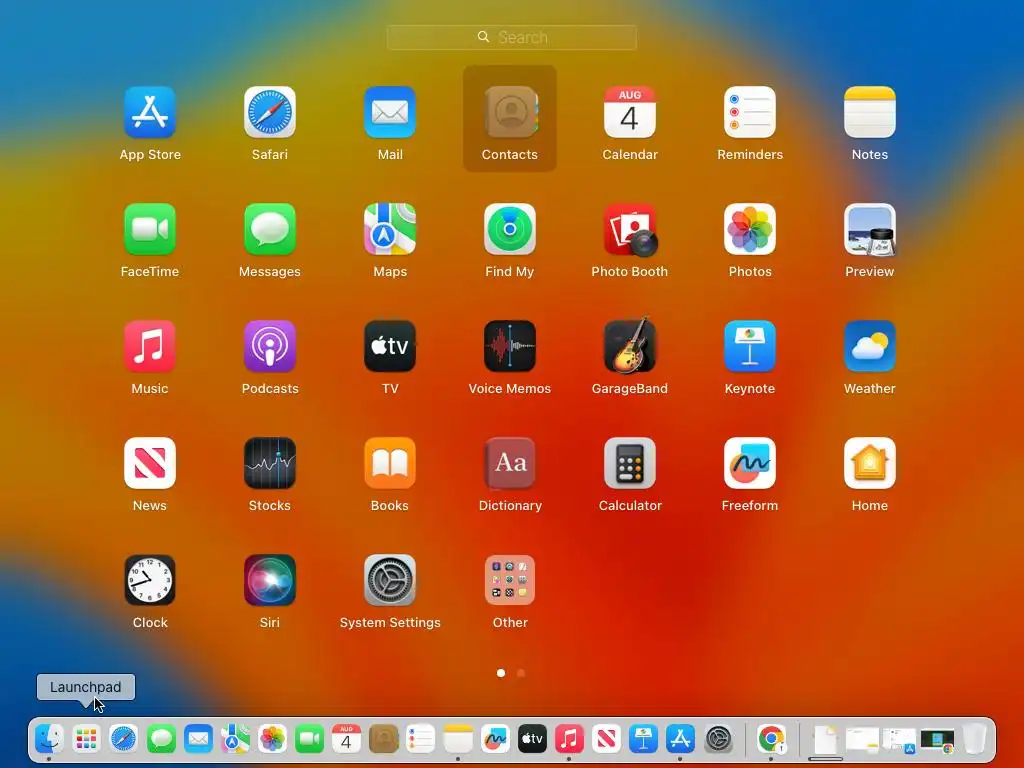Open Safari from the Dock
This screenshot has width=1024, height=768.
pos(123,739)
